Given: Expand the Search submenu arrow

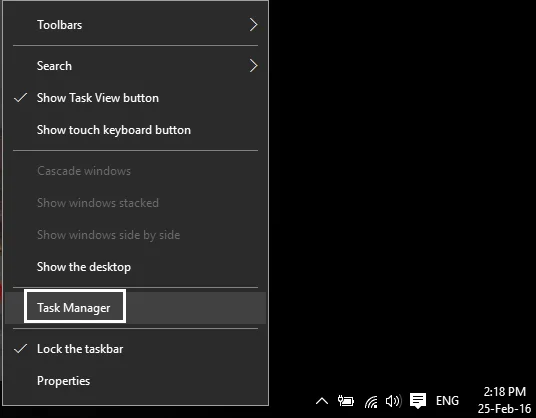Looking at the screenshot, I should (253, 66).
